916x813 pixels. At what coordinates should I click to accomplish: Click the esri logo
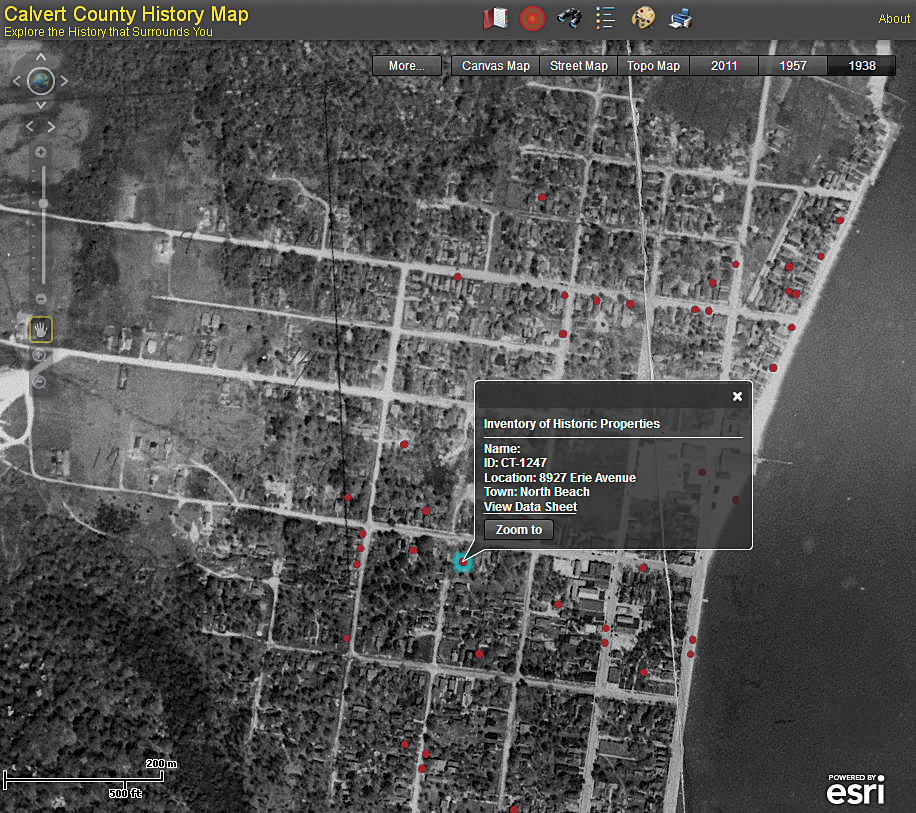tap(855, 790)
